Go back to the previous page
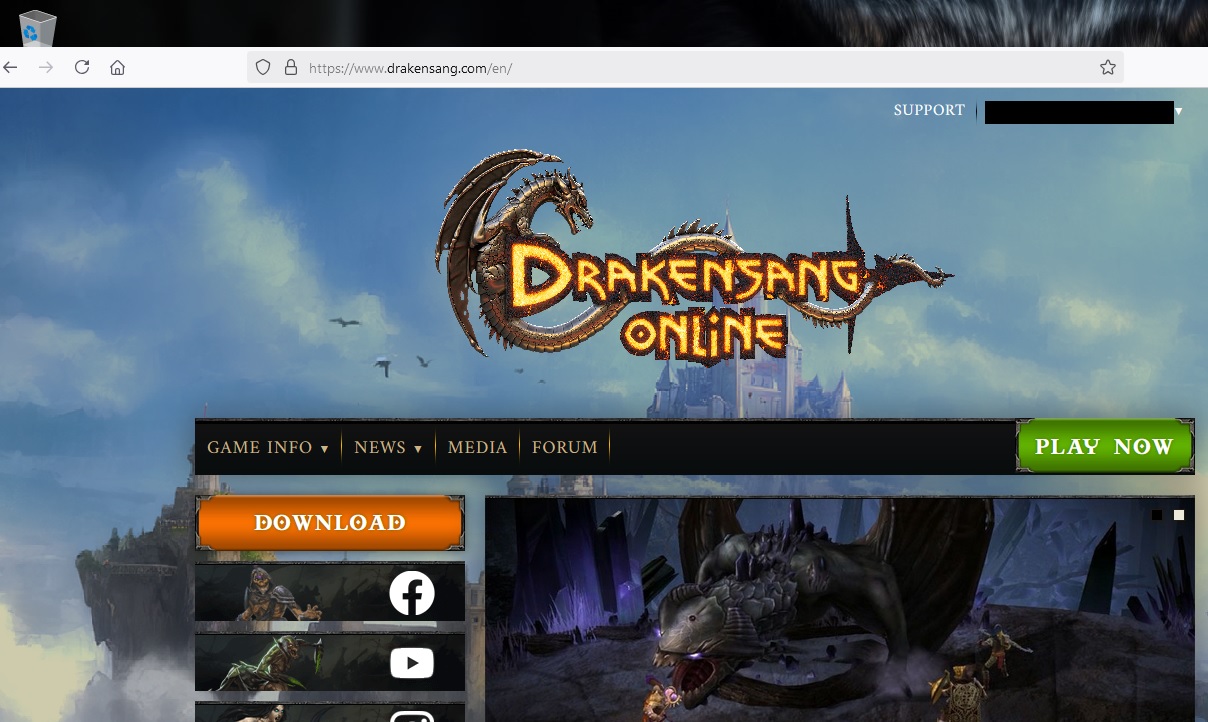1208x722 pixels. click(10, 67)
